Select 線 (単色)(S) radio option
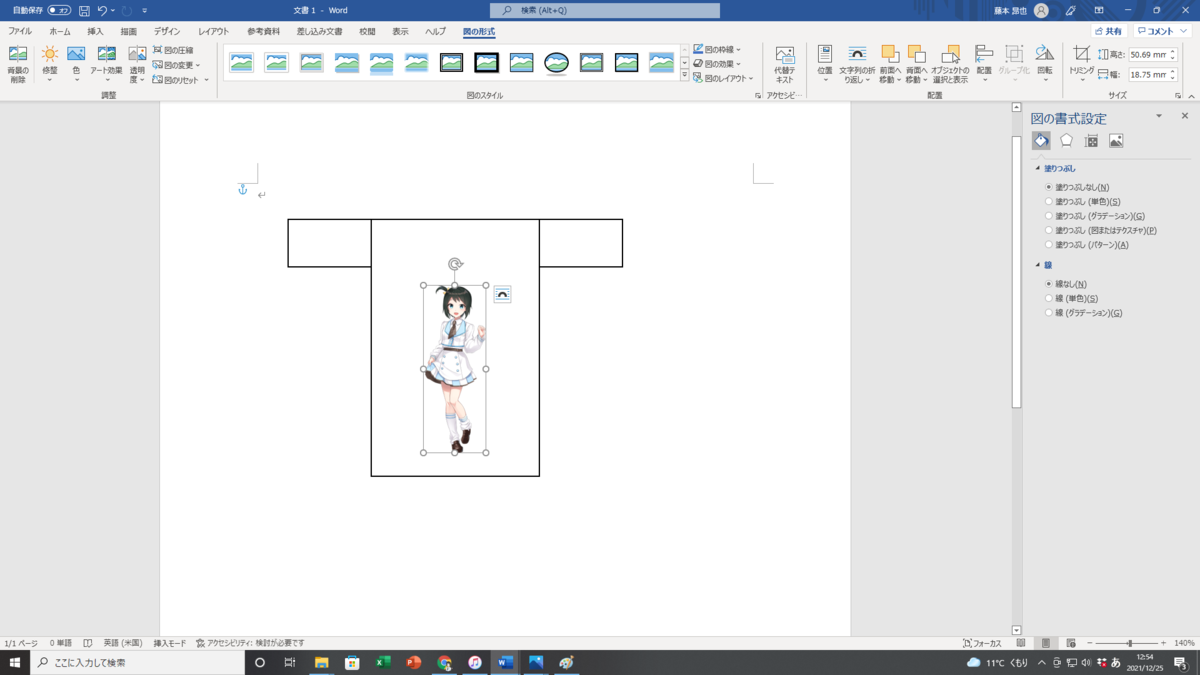The width and height of the screenshot is (1200, 675). click(x=1071, y=298)
